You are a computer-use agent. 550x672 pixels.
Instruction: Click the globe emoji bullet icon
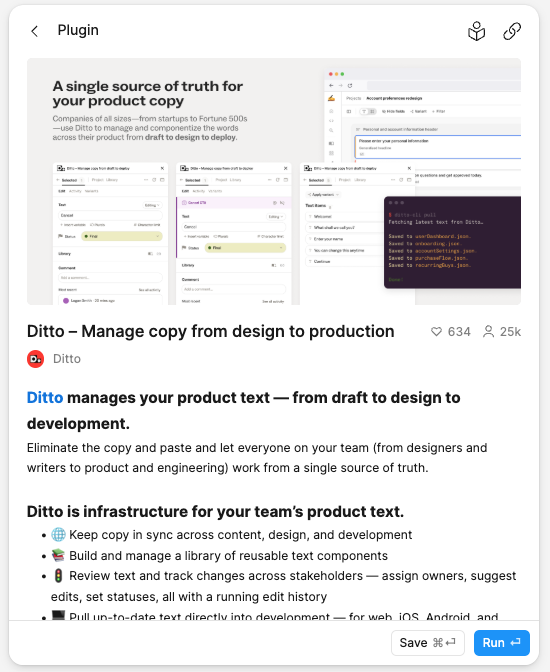pyautogui.click(x=58, y=535)
